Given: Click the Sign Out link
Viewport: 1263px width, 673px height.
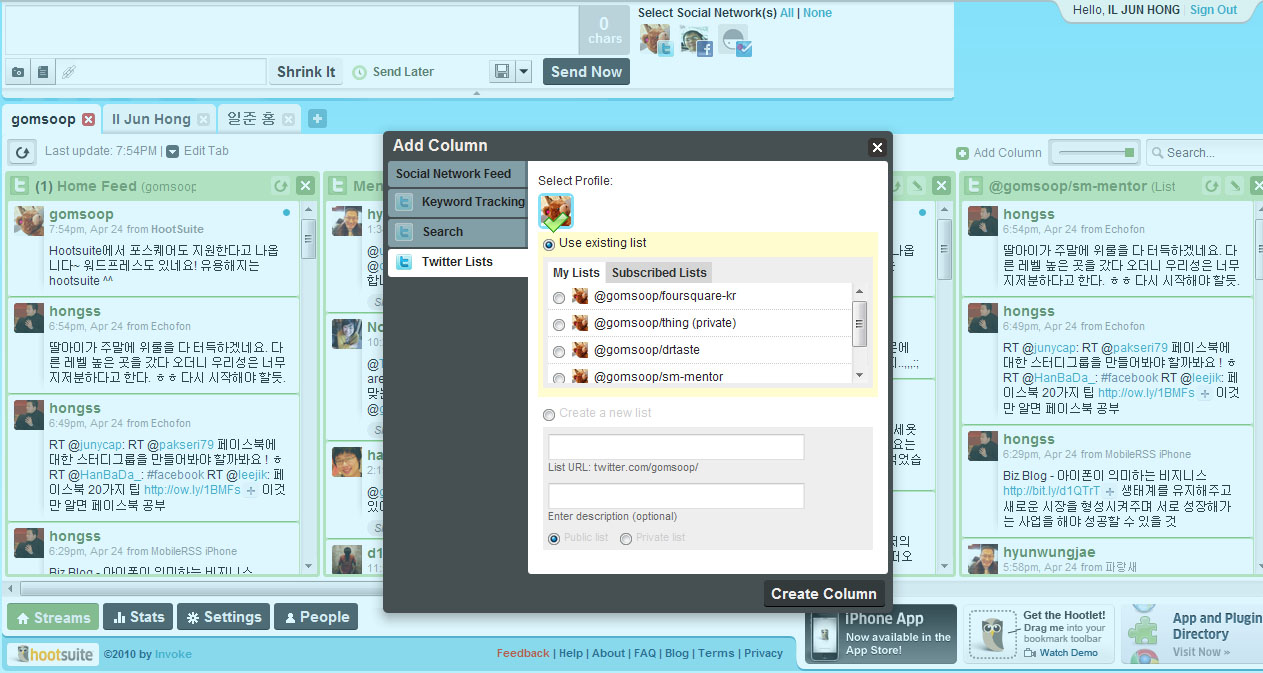Looking at the screenshot, I should point(1213,10).
